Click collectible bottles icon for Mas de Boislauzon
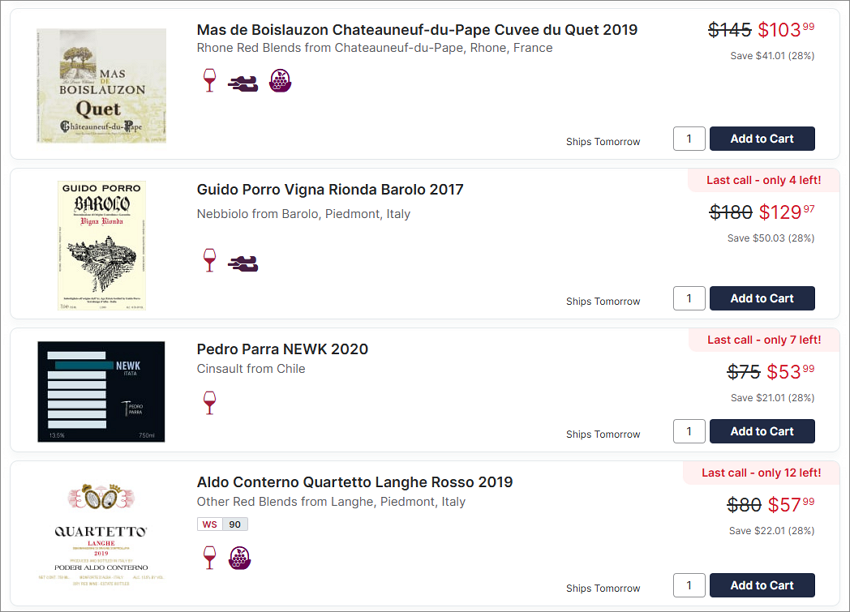 click(243, 83)
